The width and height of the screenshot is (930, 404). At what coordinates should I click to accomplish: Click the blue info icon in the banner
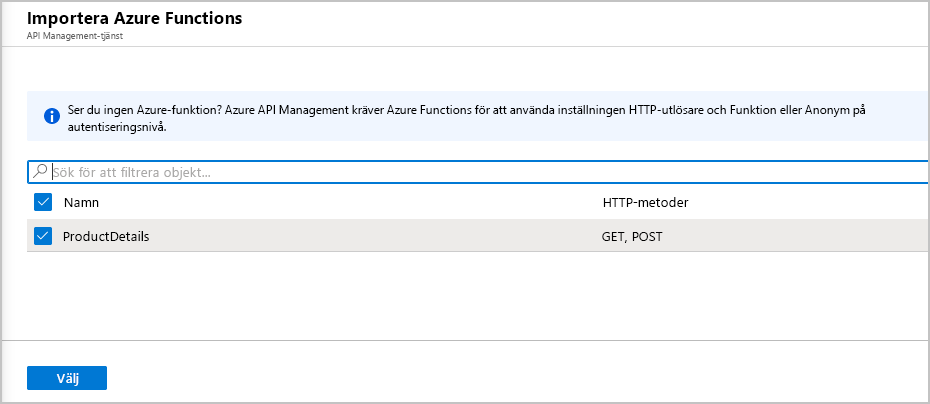click(x=52, y=116)
